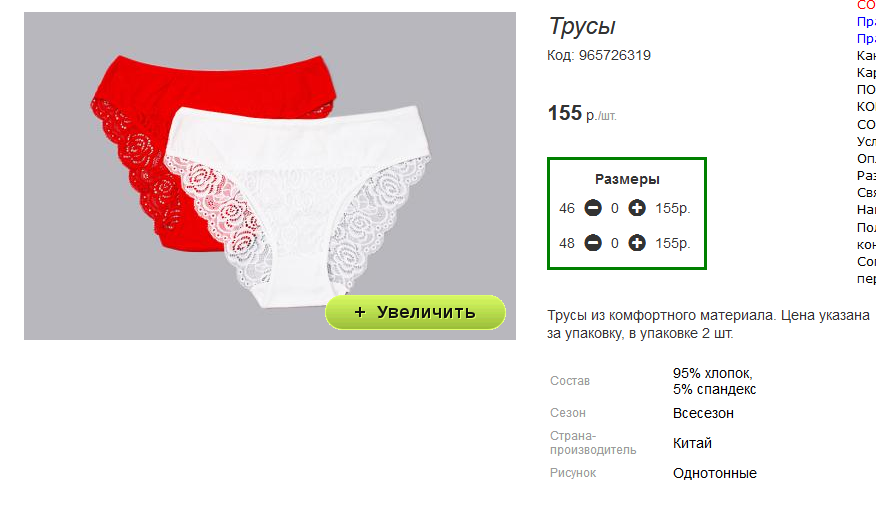
Task: Select the size 48 quantity value
Action: pos(615,243)
